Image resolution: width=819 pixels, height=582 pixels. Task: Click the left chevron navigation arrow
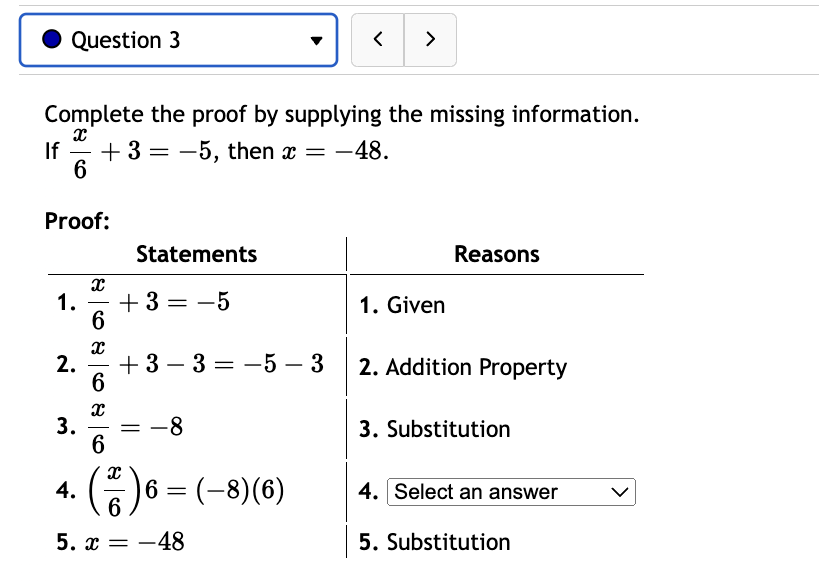coord(378,40)
